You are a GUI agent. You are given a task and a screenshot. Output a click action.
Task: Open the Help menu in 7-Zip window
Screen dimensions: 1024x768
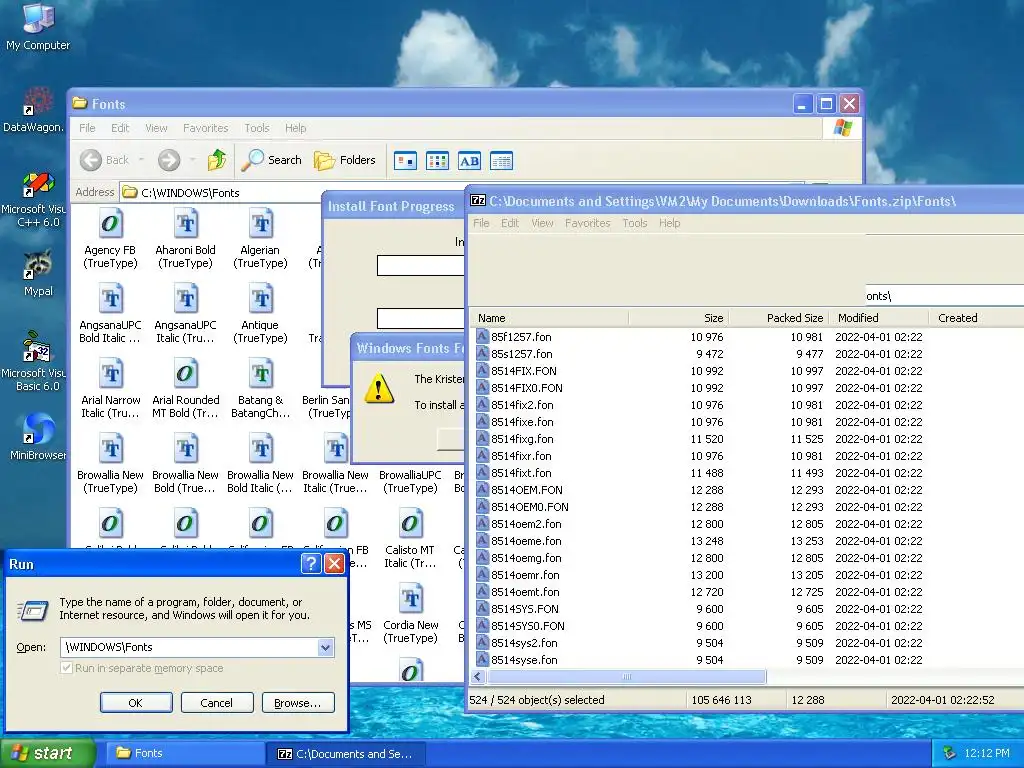669,223
